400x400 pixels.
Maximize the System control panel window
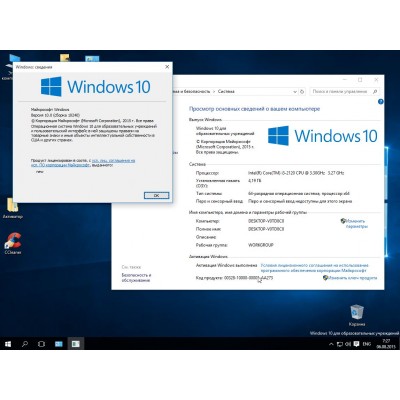(360, 80)
